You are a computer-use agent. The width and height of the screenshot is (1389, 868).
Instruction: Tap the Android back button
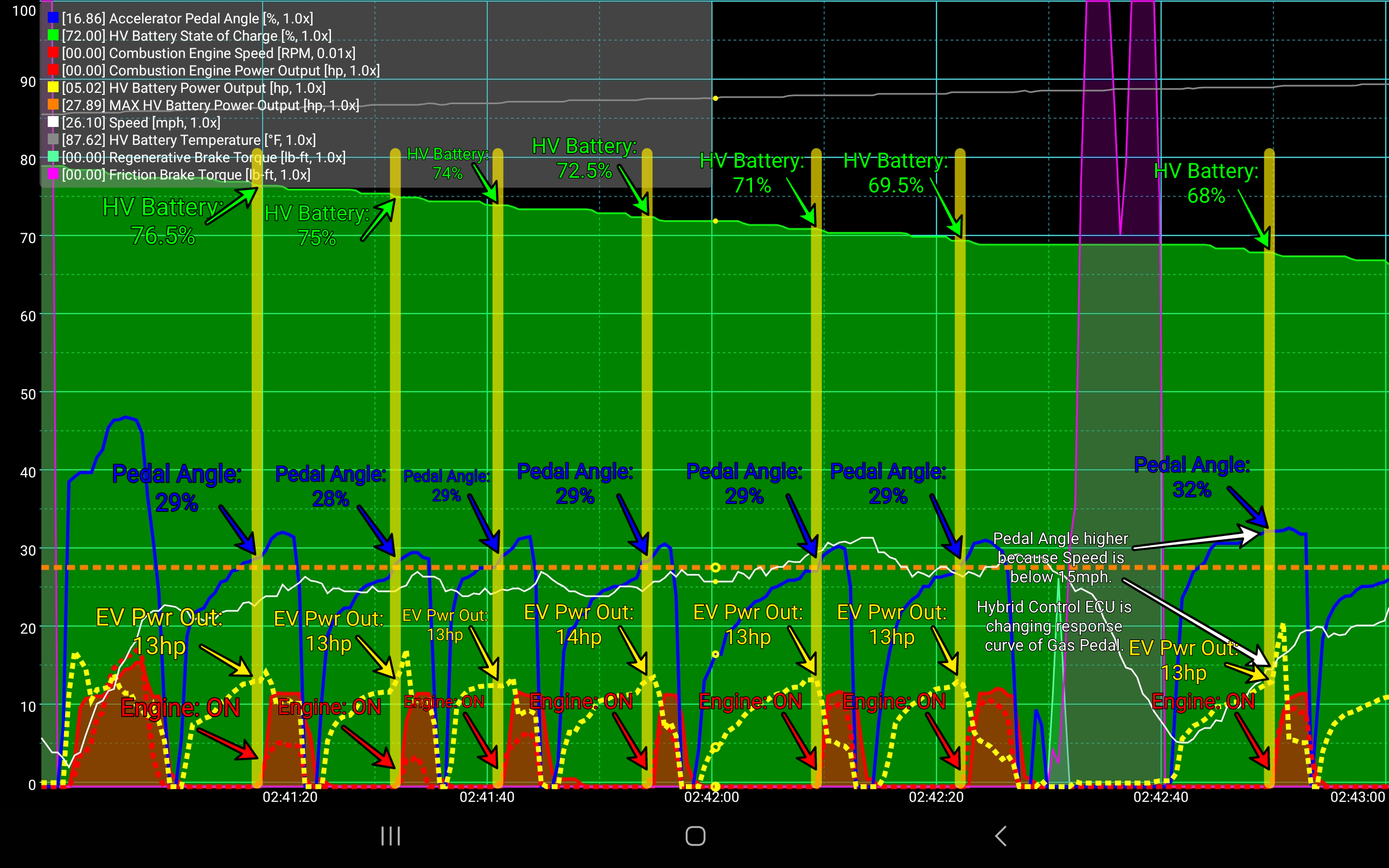point(1001,836)
